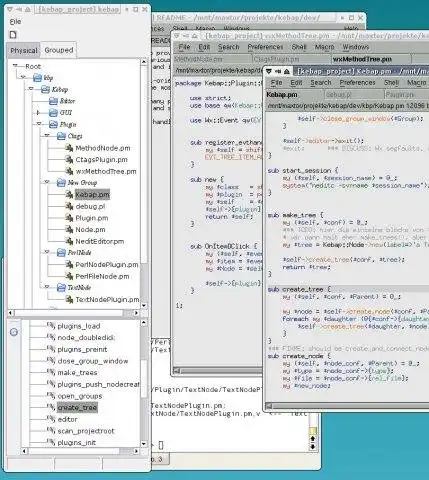Select the MethodNode.pm editor tab
The height and width of the screenshot is (480, 429).
pyautogui.click(x=212, y=59)
